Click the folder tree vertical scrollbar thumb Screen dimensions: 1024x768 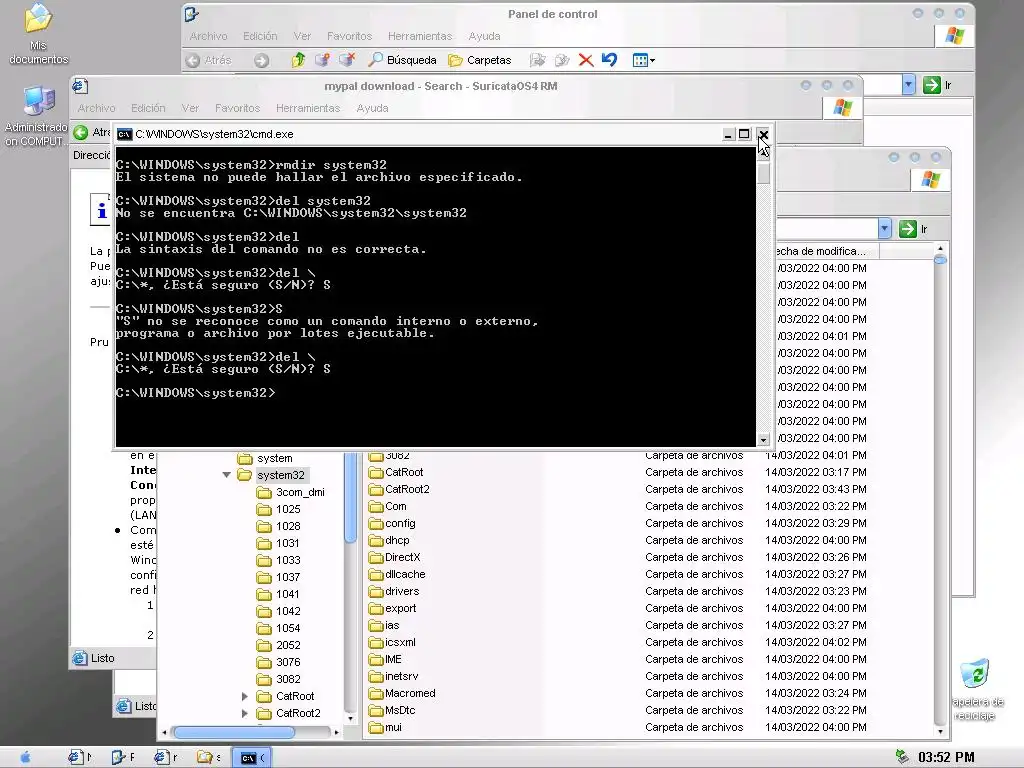point(350,496)
